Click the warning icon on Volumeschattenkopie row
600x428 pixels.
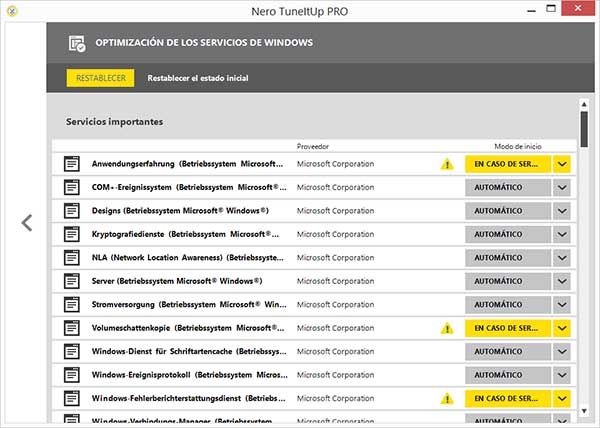(447, 328)
